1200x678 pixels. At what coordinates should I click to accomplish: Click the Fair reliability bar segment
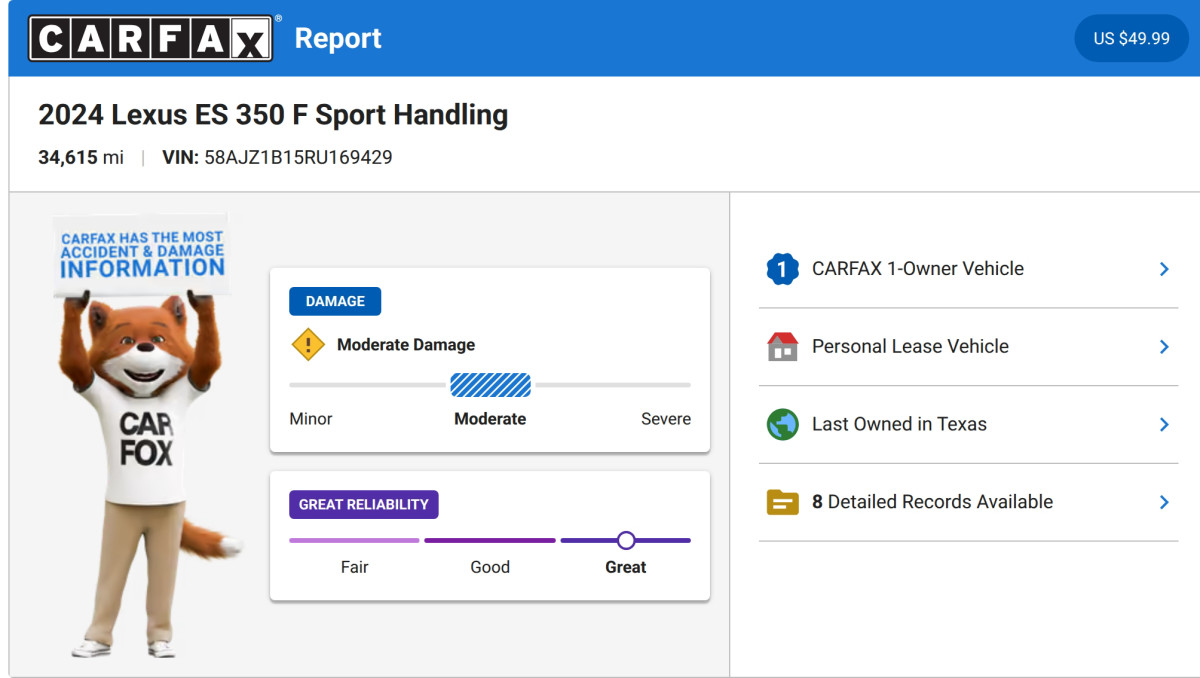tap(354, 540)
